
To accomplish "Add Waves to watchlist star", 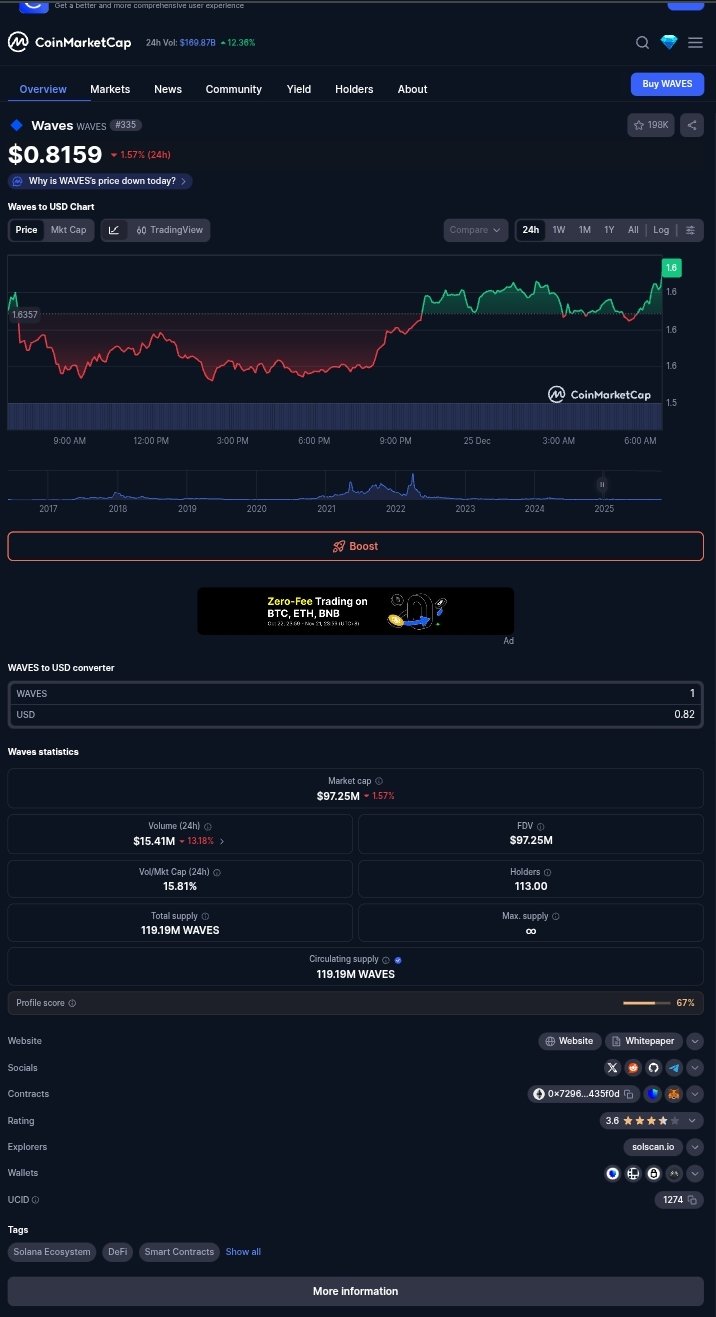I will (650, 125).
